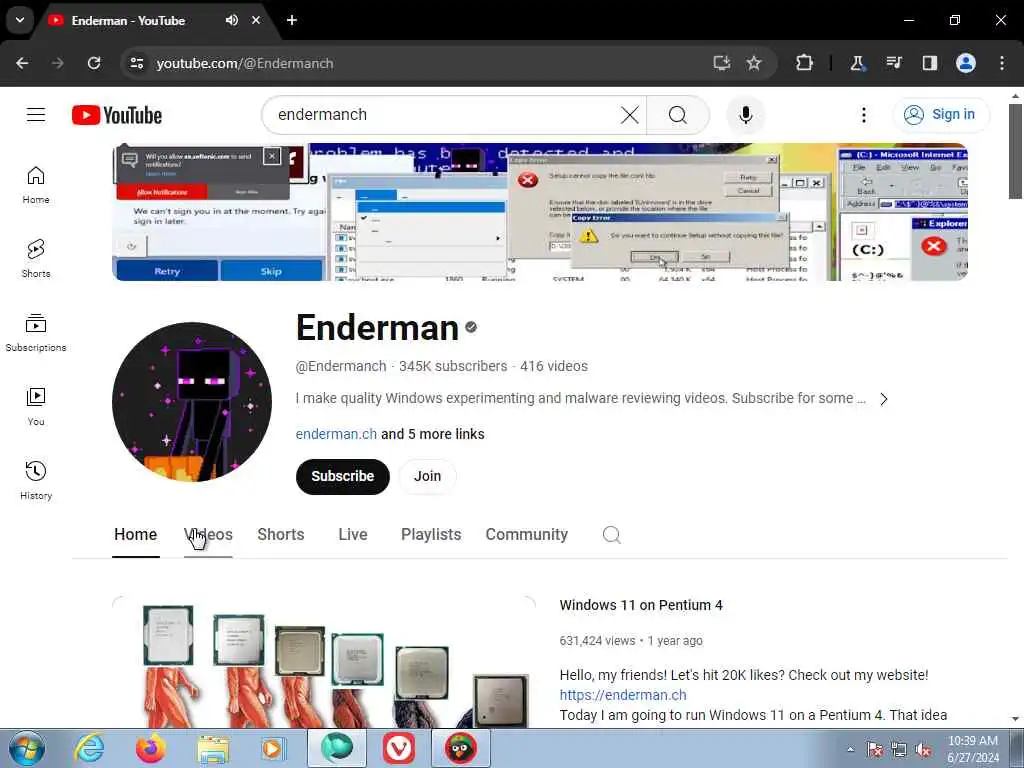This screenshot has width=1024, height=768.
Task: Open the Windows Start button
Action: point(27,748)
